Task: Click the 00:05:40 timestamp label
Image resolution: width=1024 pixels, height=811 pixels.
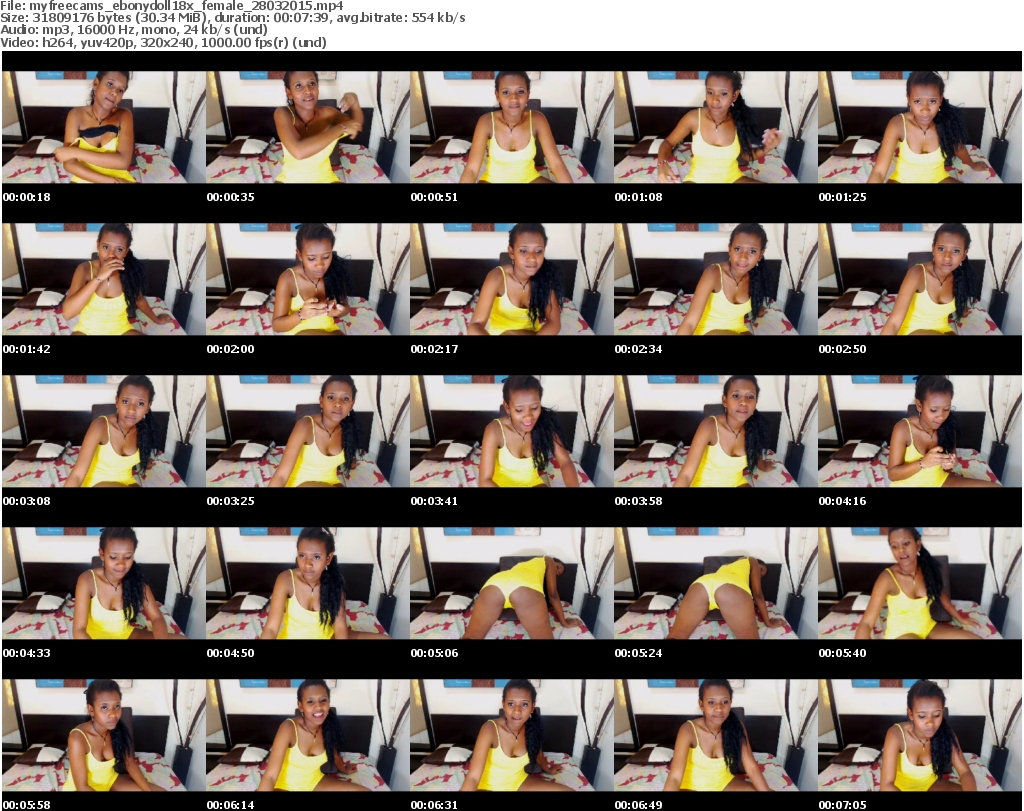Action: (x=842, y=653)
